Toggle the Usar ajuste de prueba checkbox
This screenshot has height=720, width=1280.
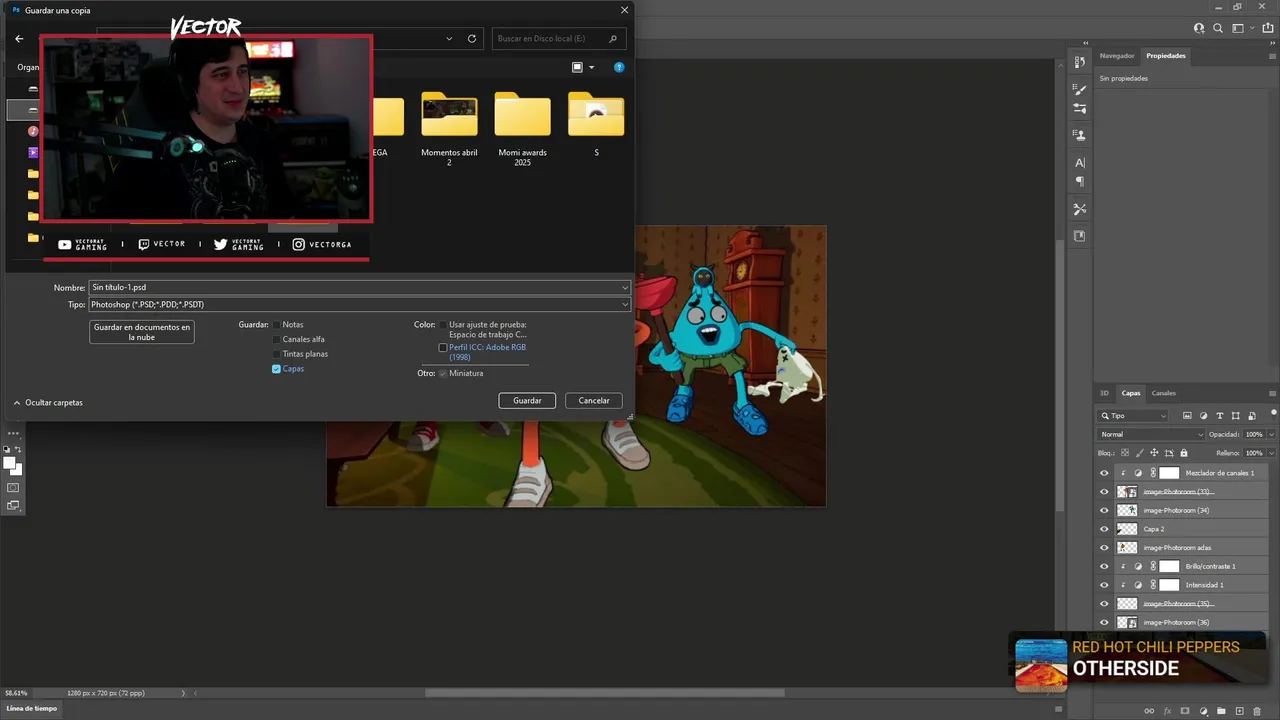[x=443, y=325]
